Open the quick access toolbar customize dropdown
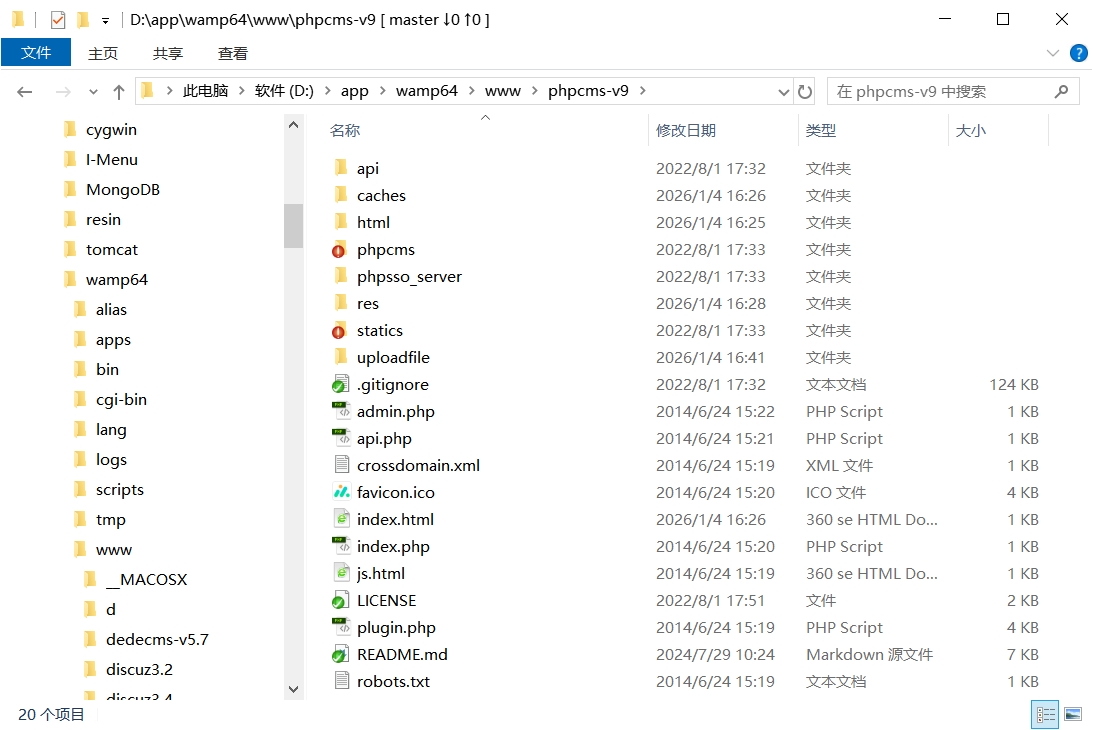1093x730 pixels. [105, 20]
